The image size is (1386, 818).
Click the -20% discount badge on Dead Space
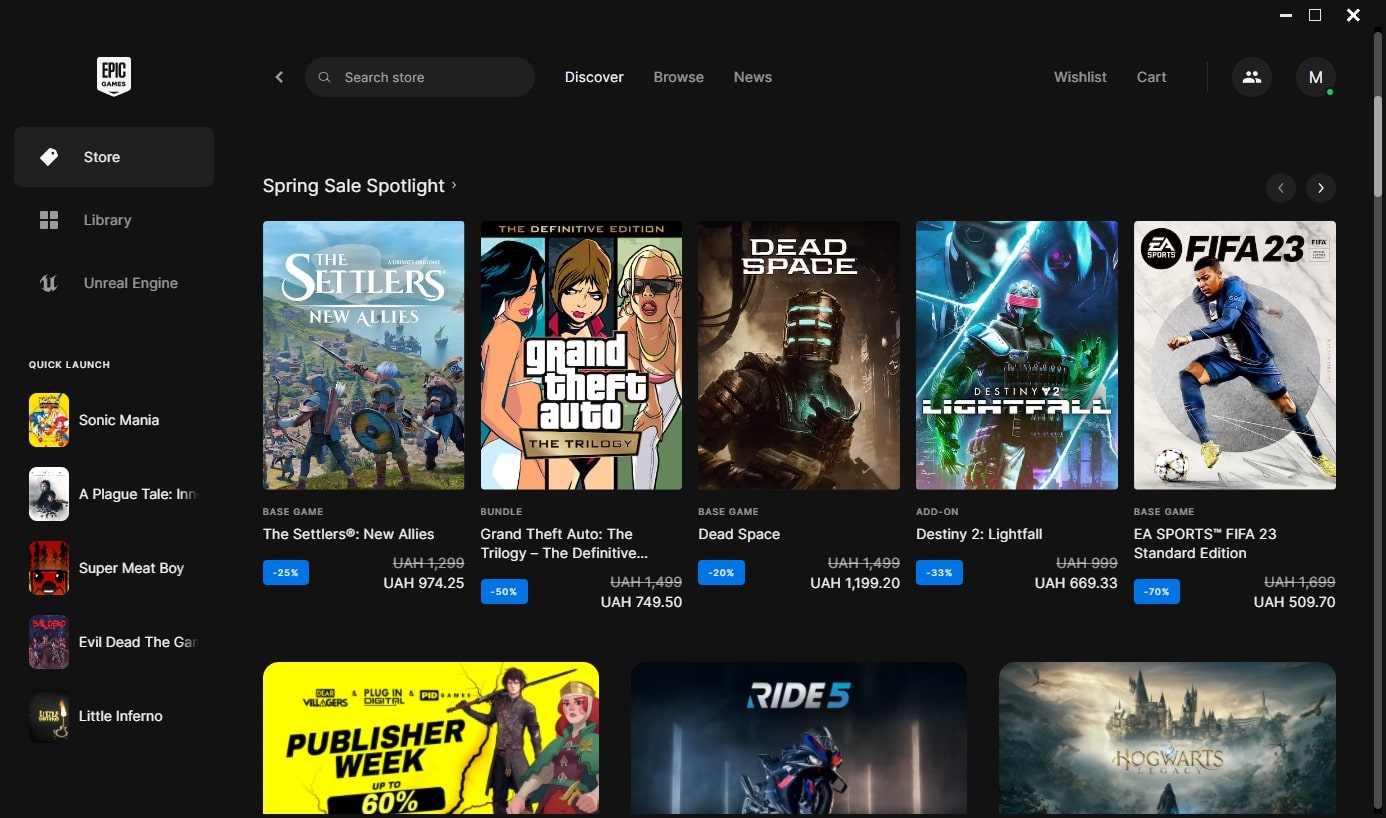tap(721, 573)
